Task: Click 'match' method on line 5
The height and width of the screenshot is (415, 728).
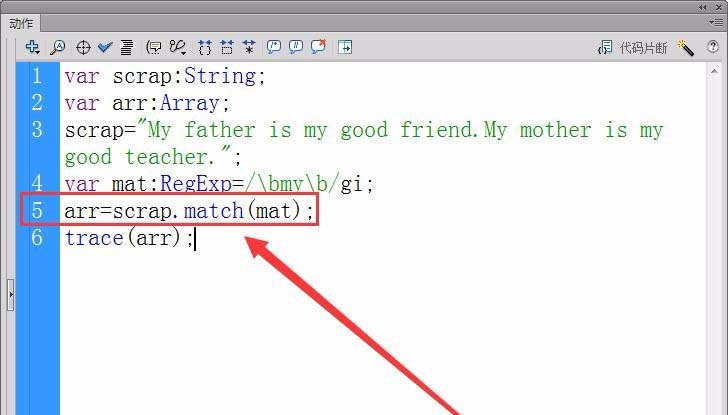Action: pos(214,211)
